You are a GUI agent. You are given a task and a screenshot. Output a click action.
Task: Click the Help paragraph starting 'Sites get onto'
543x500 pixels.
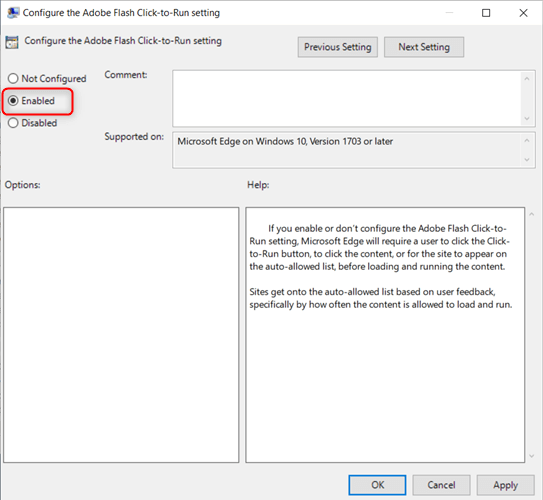pyautogui.click(x=381, y=298)
